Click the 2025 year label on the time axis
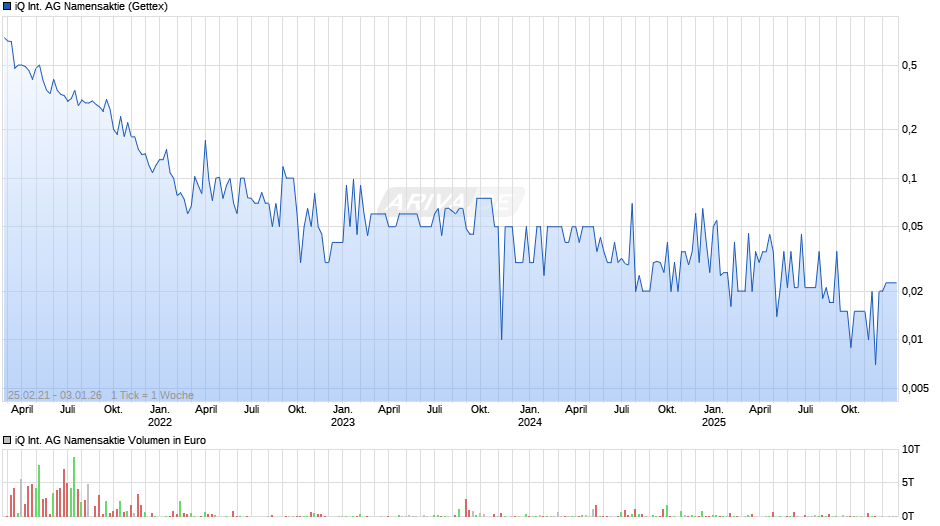Screen dimensions: 940x526 714,422
